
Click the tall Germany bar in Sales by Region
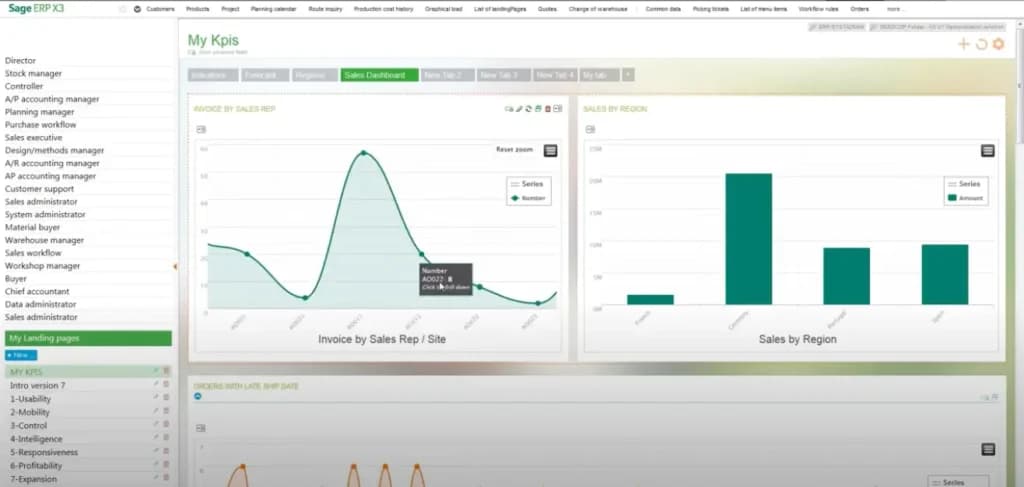pyautogui.click(x=748, y=239)
